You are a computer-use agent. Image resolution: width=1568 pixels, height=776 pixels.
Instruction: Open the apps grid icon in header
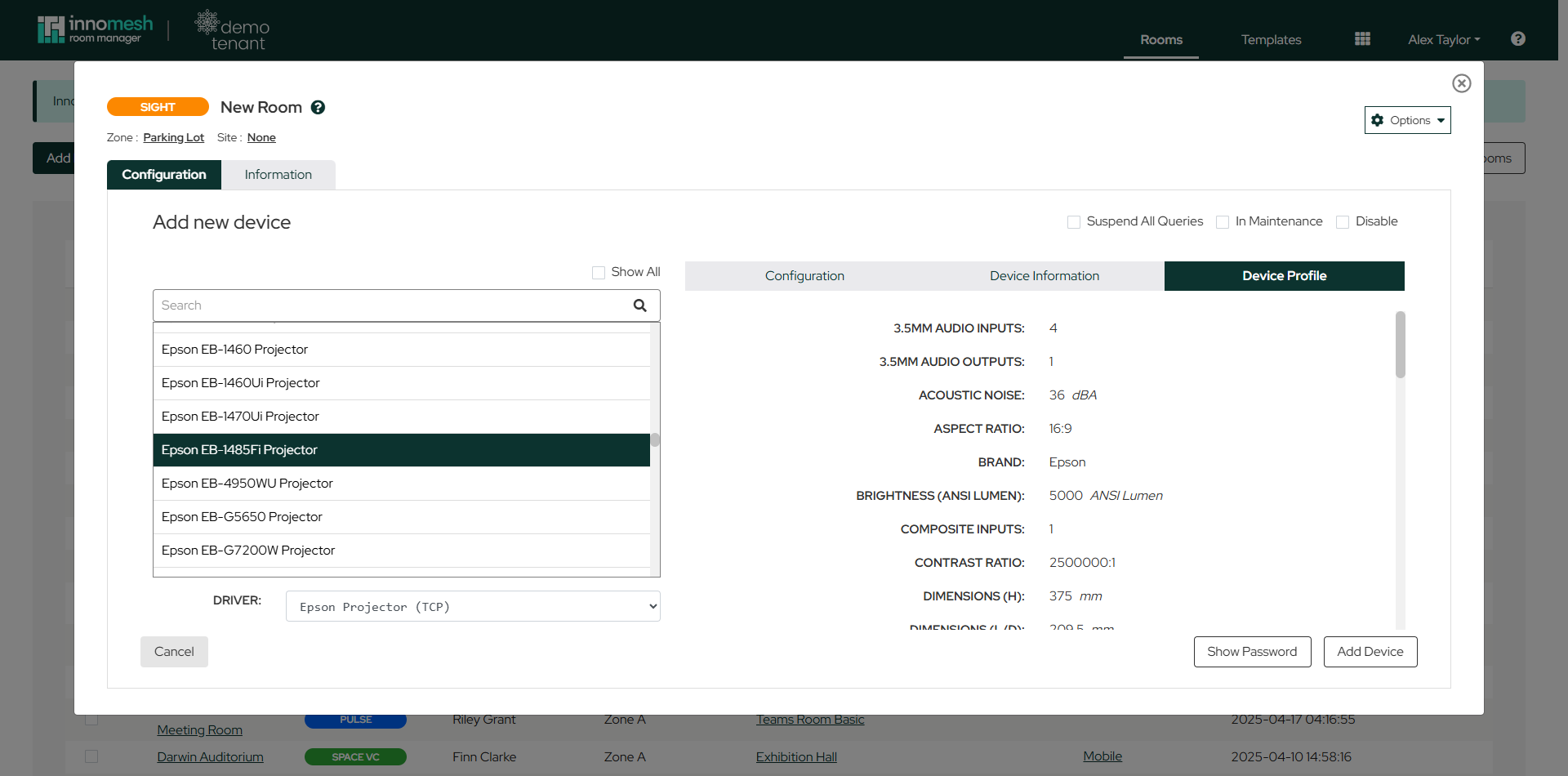coord(1362,38)
